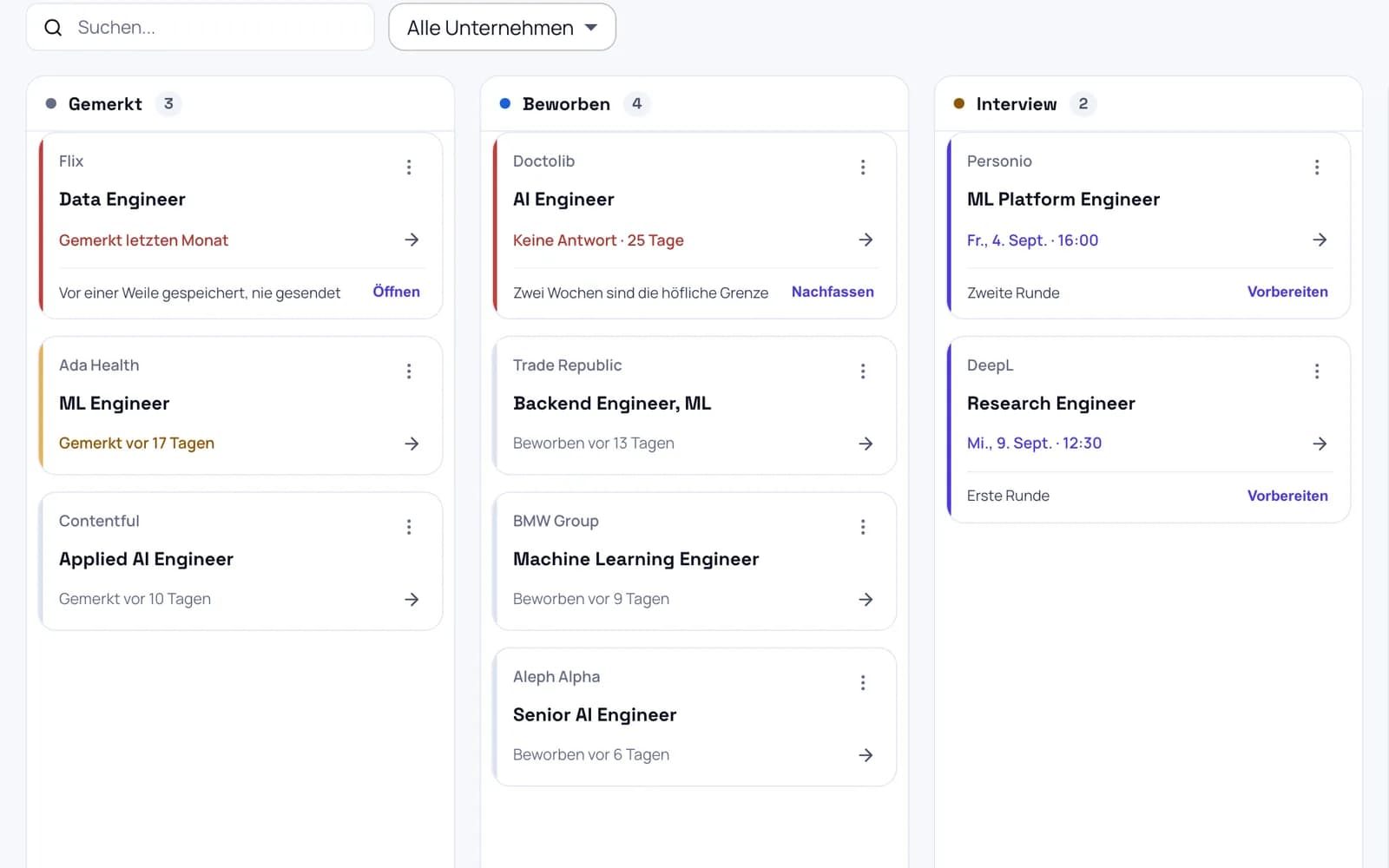Screen dimensions: 1389x868
Task: Click 'Keine Antwort · 25 Tage' status
Action: 598,240
